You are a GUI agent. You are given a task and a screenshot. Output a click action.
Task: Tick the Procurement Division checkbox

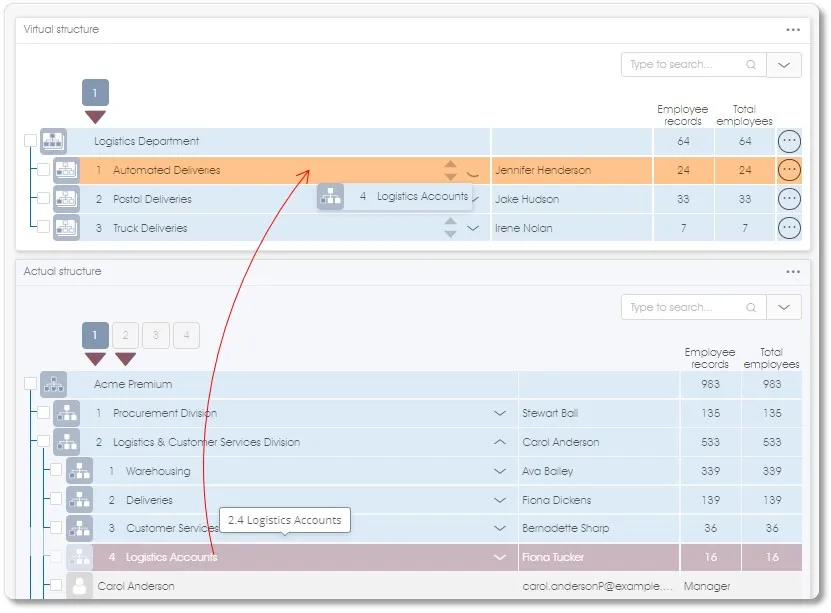[x=43, y=413]
